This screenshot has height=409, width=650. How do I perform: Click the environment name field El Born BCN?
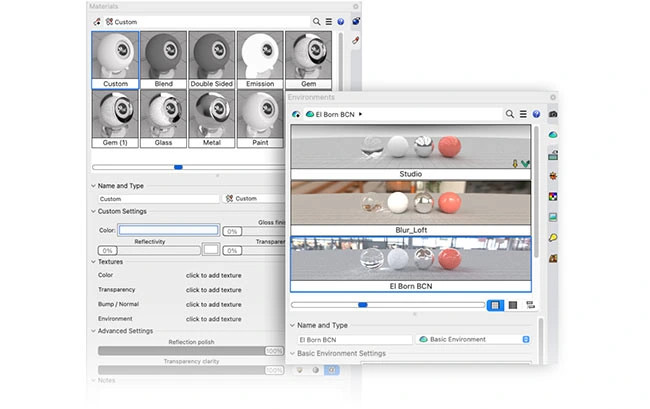click(x=355, y=340)
